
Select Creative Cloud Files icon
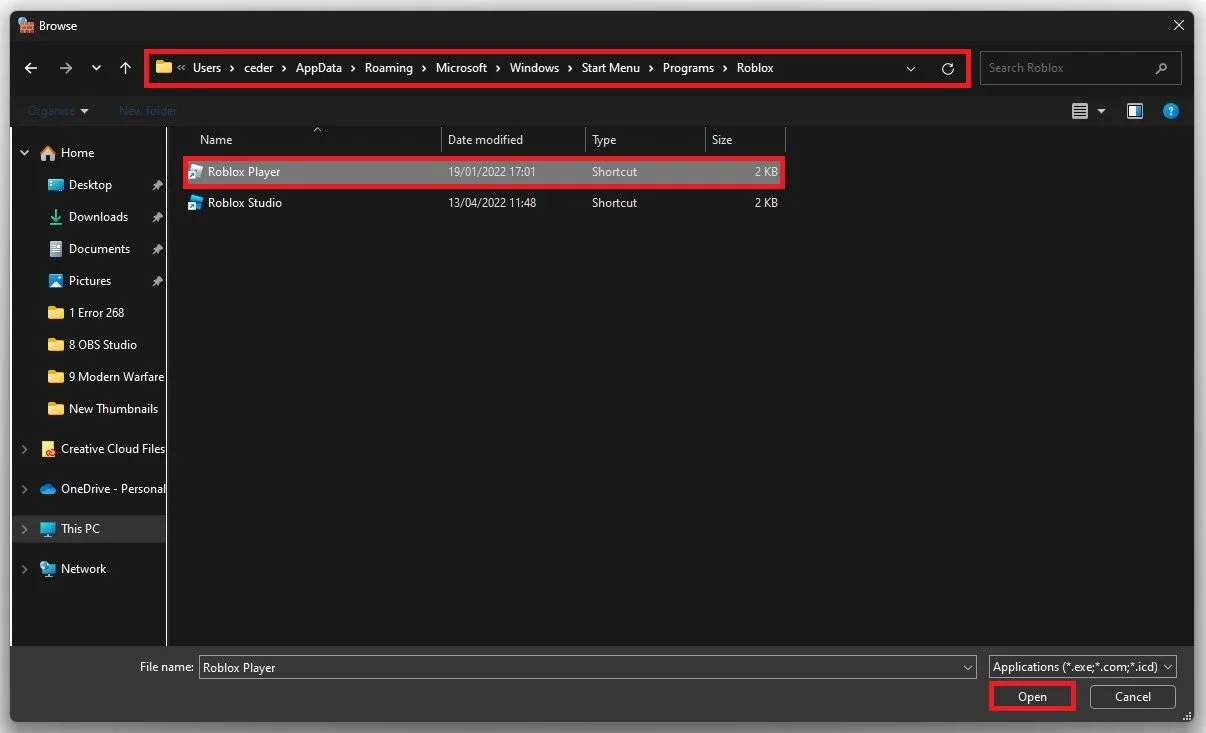tap(48, 449)
